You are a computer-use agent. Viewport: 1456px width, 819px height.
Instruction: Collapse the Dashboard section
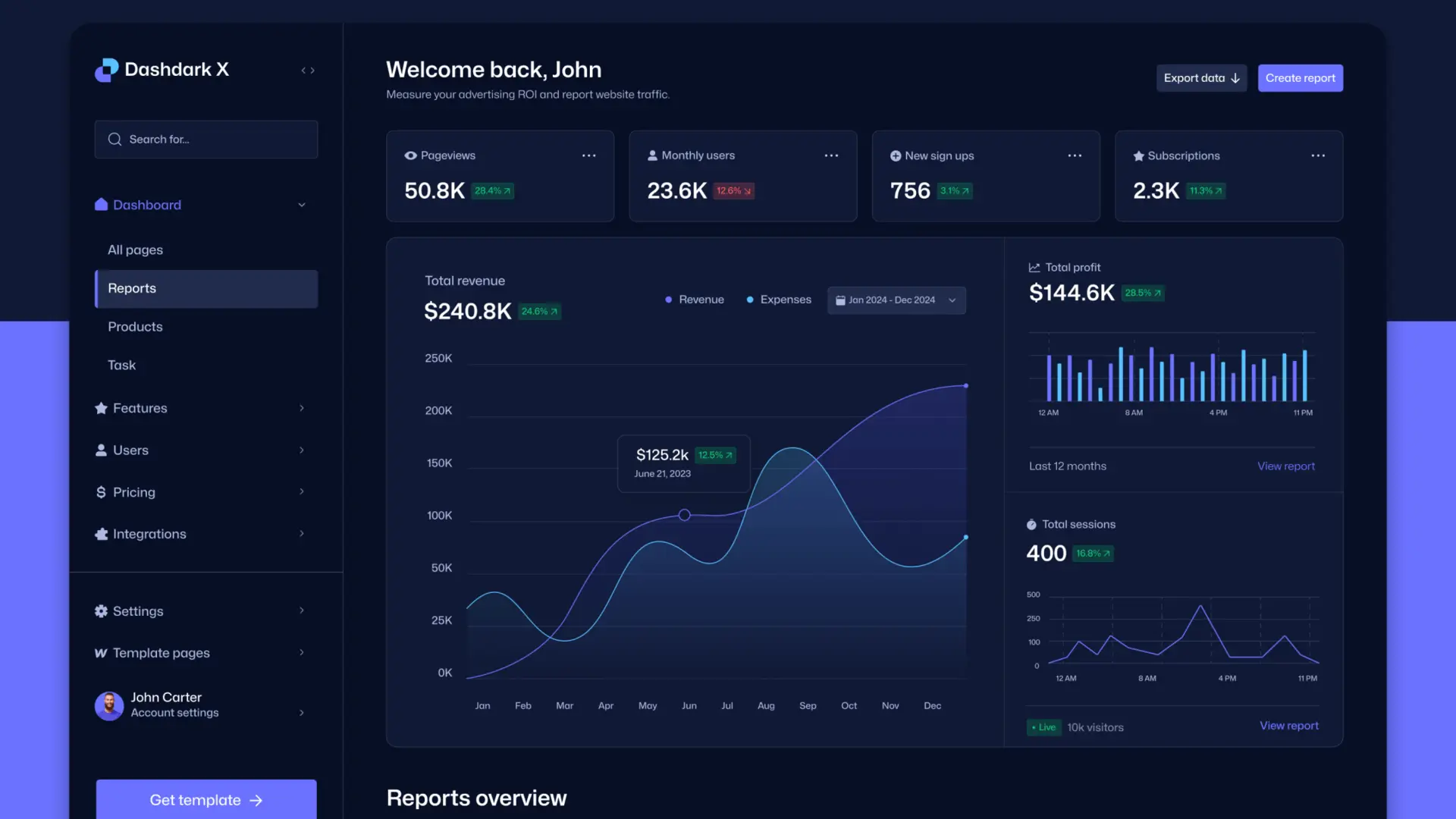301,205
